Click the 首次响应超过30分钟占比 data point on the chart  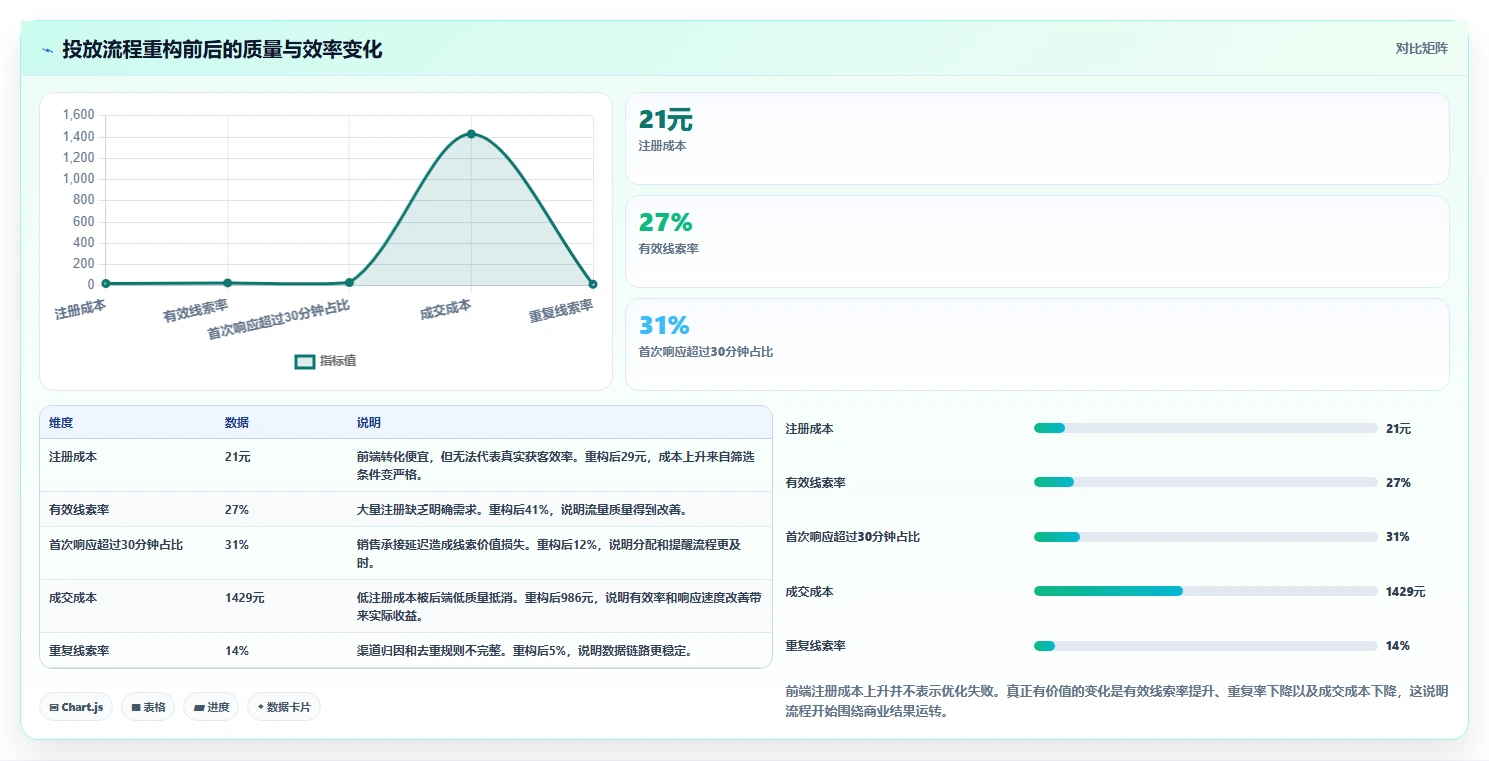[x=349, y=283]
